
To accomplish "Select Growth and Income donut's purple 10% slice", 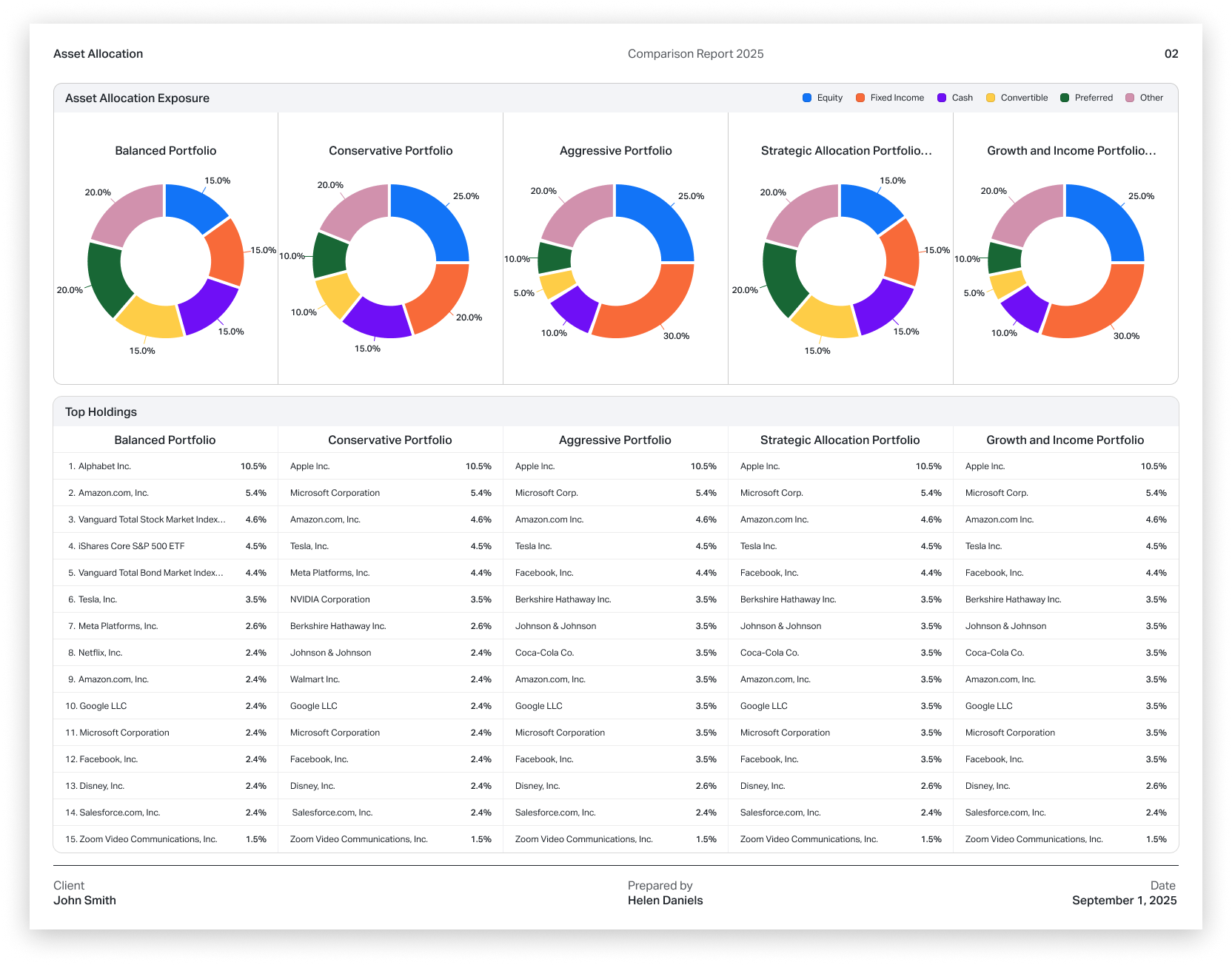I will coord(1023,308).
